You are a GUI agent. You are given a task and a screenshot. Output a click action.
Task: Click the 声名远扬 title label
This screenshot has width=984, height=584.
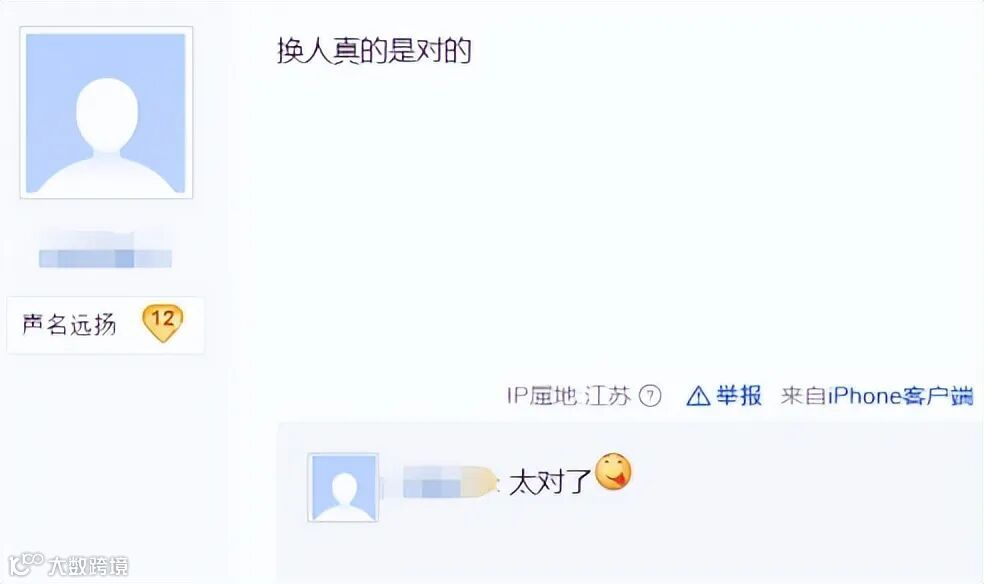click(69, 324)
